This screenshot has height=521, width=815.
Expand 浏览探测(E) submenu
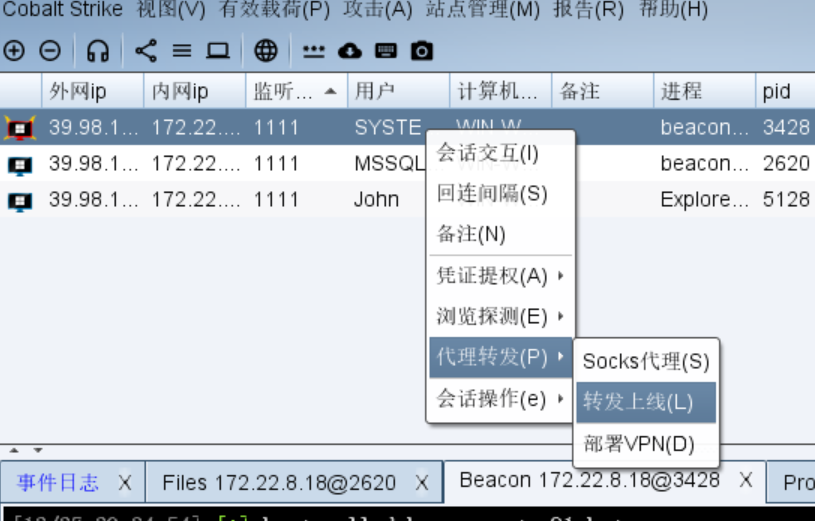tap(501, 316)
